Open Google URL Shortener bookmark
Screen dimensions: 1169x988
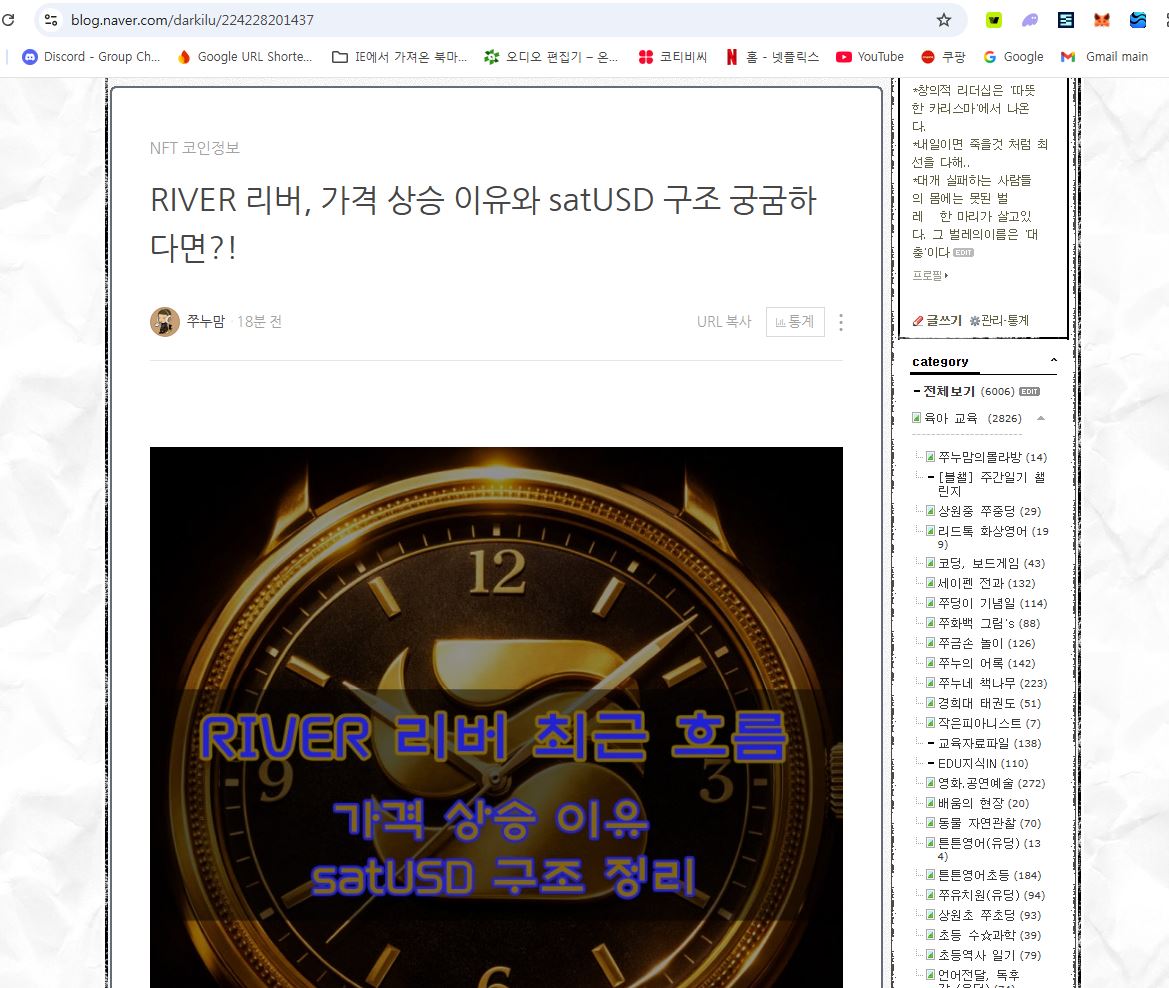[x=245, y=57]
